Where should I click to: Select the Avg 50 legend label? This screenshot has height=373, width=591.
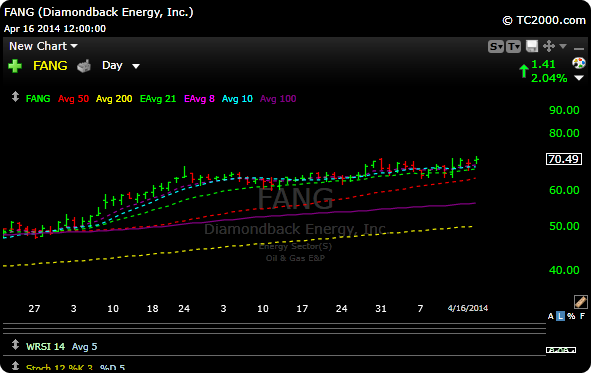[x=73, y=99]
